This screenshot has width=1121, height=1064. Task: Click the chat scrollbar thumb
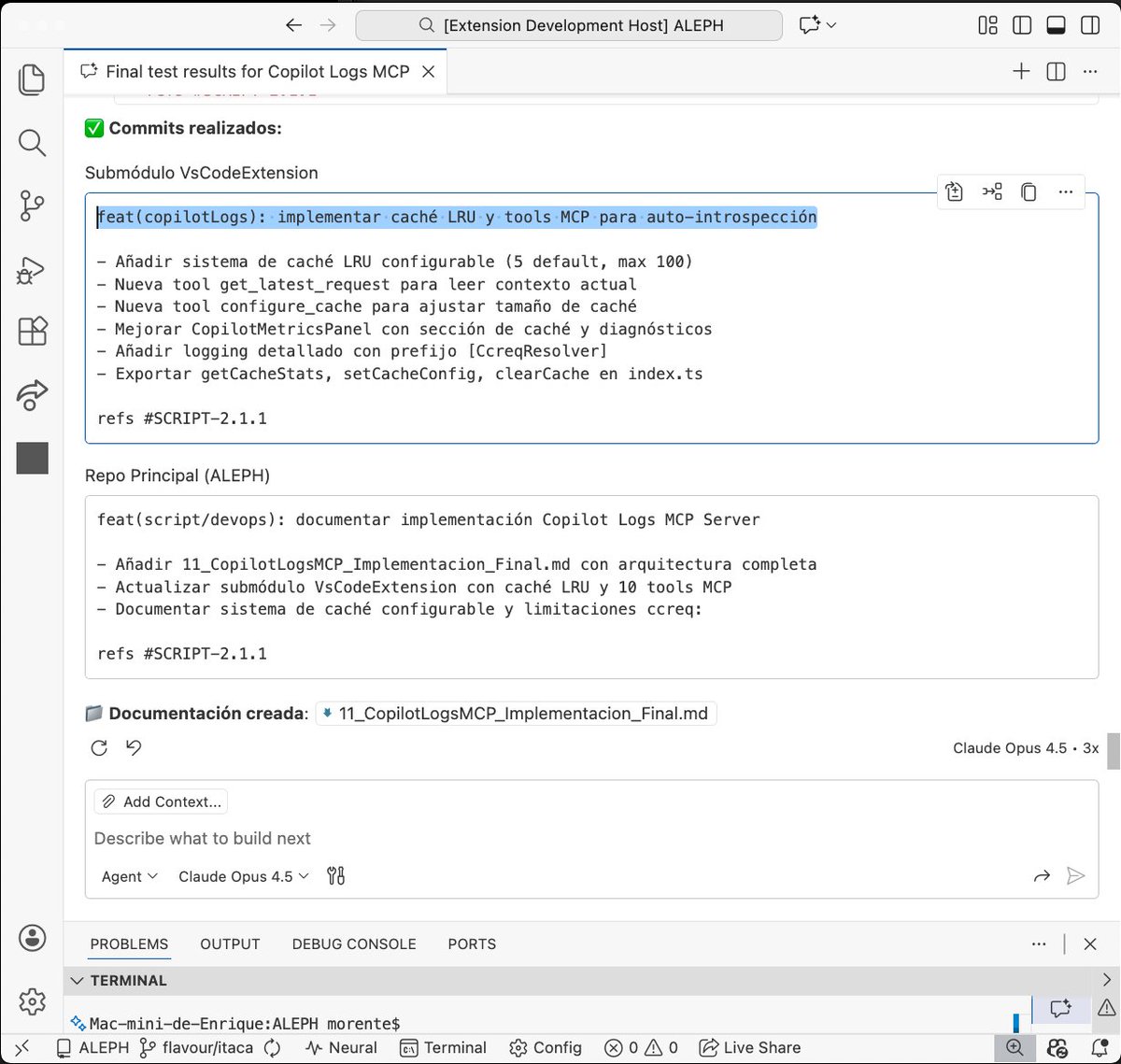pyautogui.click(x=1114, y=750)
